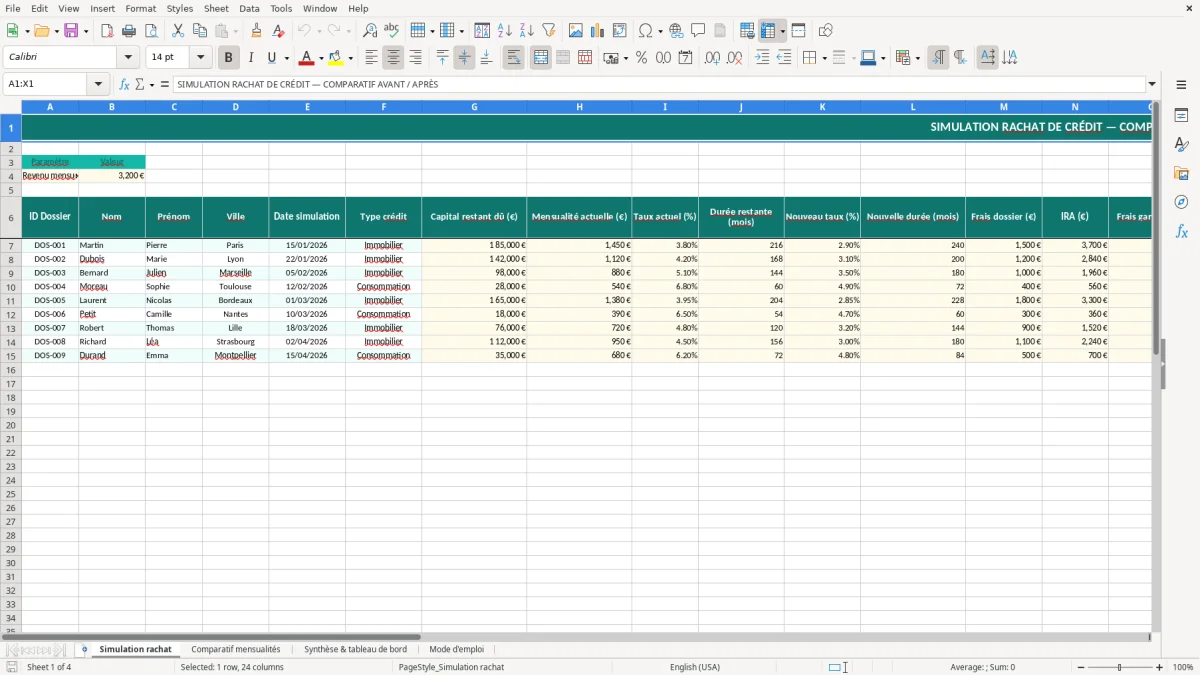Viewport: 1200px width, 675px height.
Task: Toggle Merge and Center Cells
Action: pos(540,58)
